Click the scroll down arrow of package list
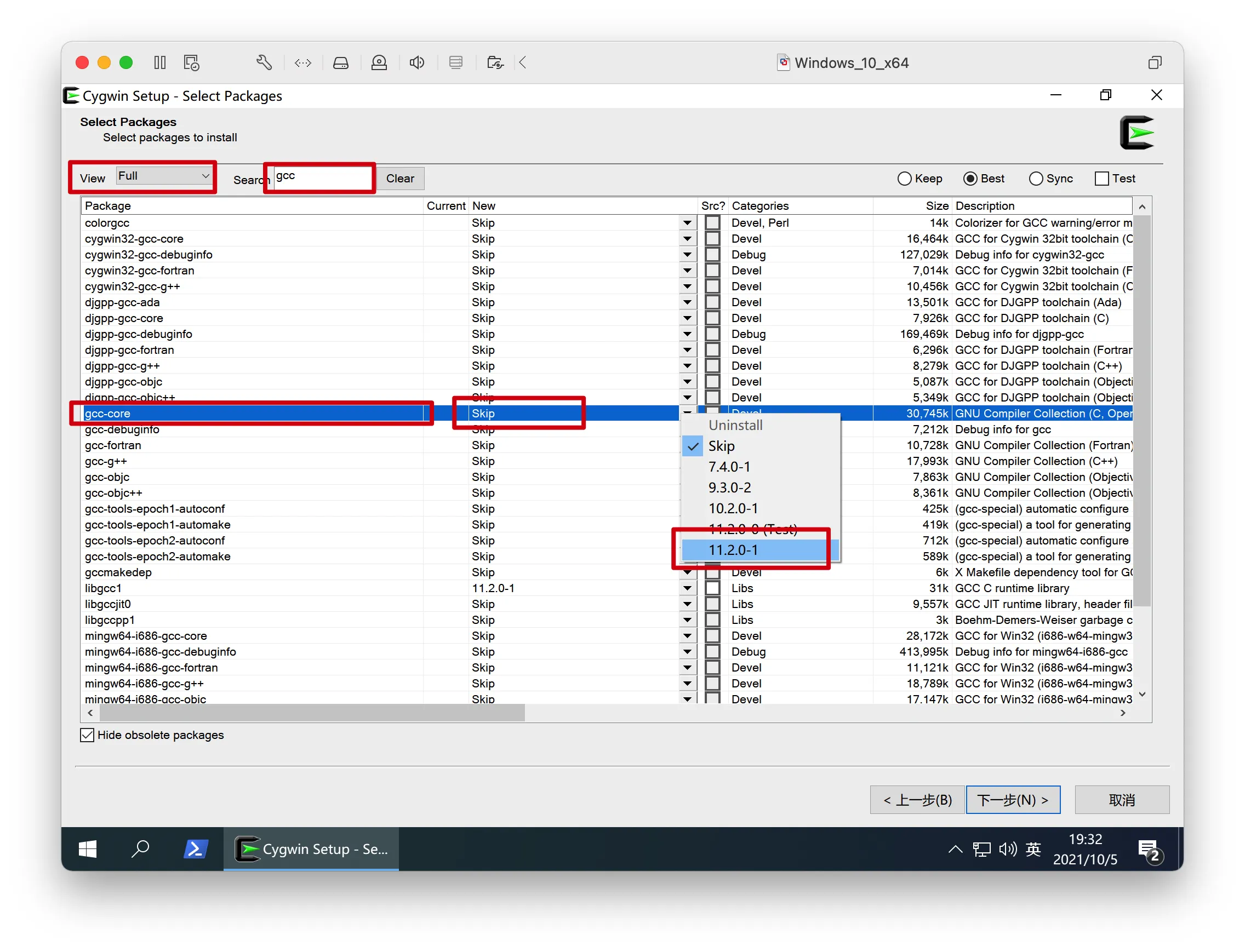 1142,694
